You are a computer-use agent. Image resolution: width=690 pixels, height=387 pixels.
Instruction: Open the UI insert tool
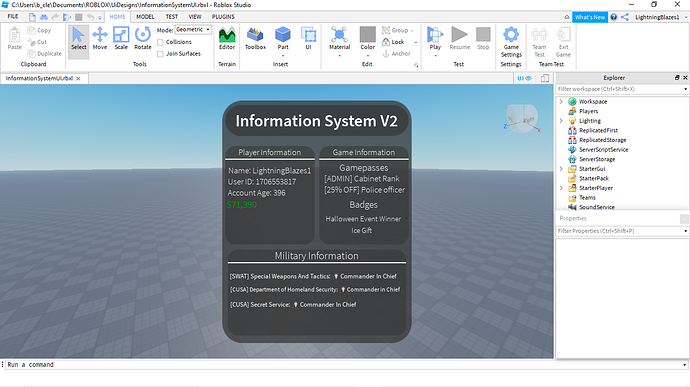[x=308, y=38]
